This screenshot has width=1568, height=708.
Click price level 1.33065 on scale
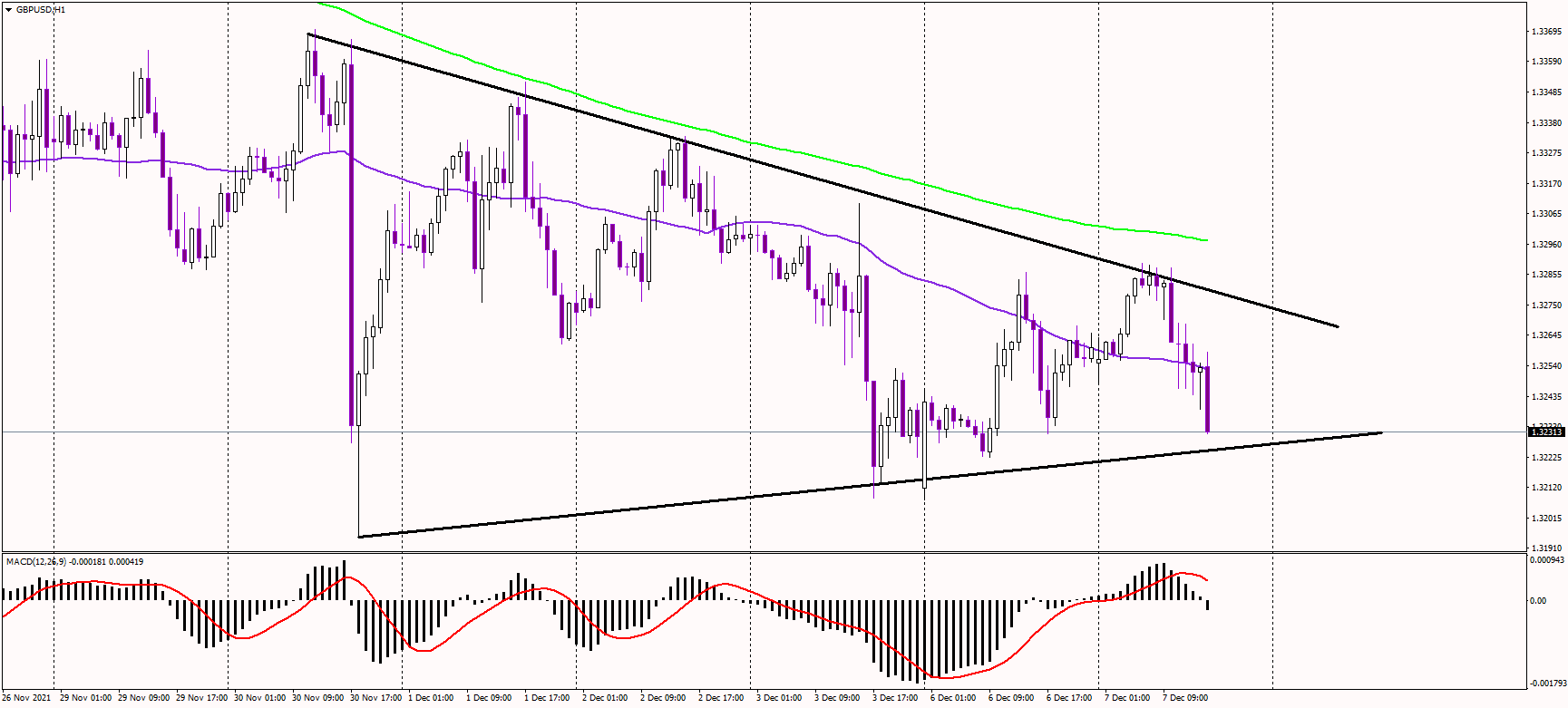(x=1546, y=214)
